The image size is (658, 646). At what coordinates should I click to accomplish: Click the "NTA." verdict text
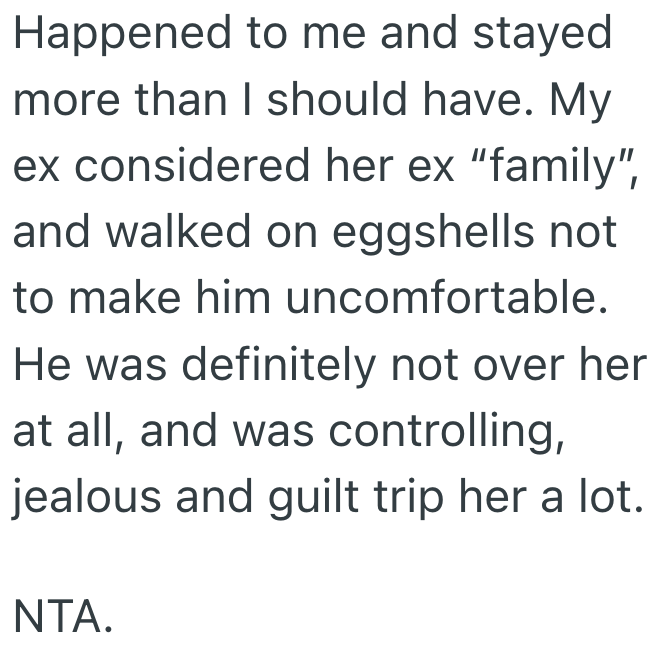tap(60, 620)
